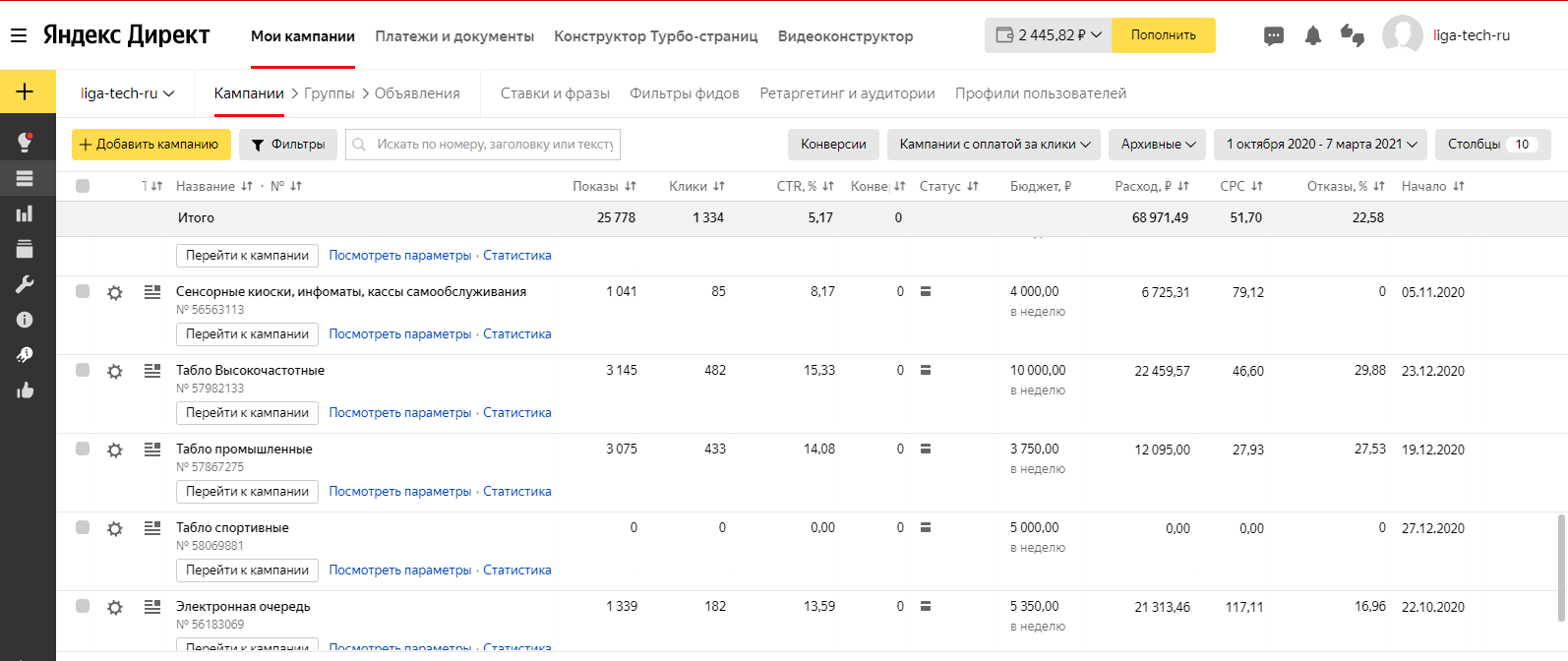Click the thumbs up-down feedback icon
Screen dimensions: 1568x661
1353,35
